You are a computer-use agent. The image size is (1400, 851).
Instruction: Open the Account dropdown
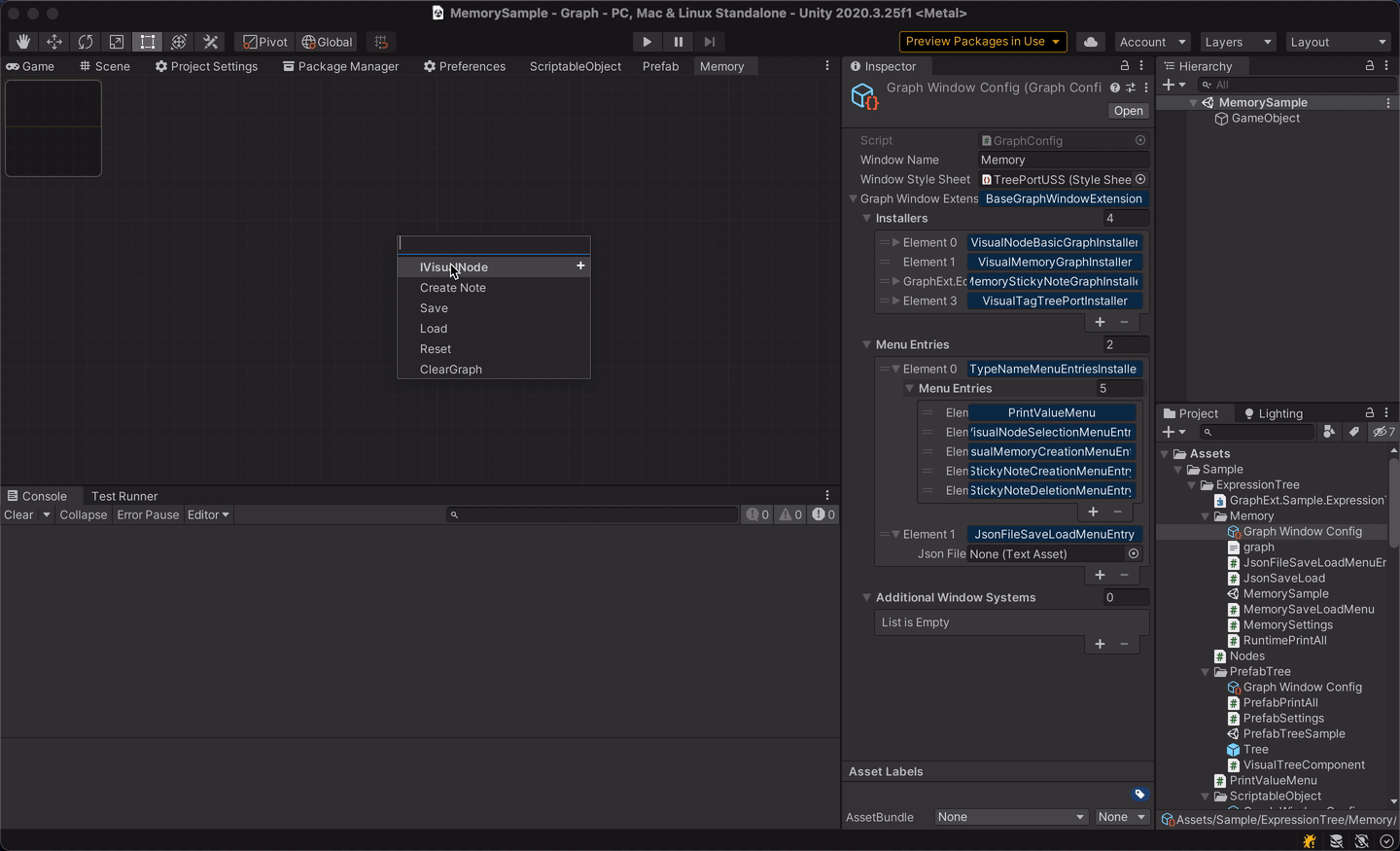tap(1153, 42)
